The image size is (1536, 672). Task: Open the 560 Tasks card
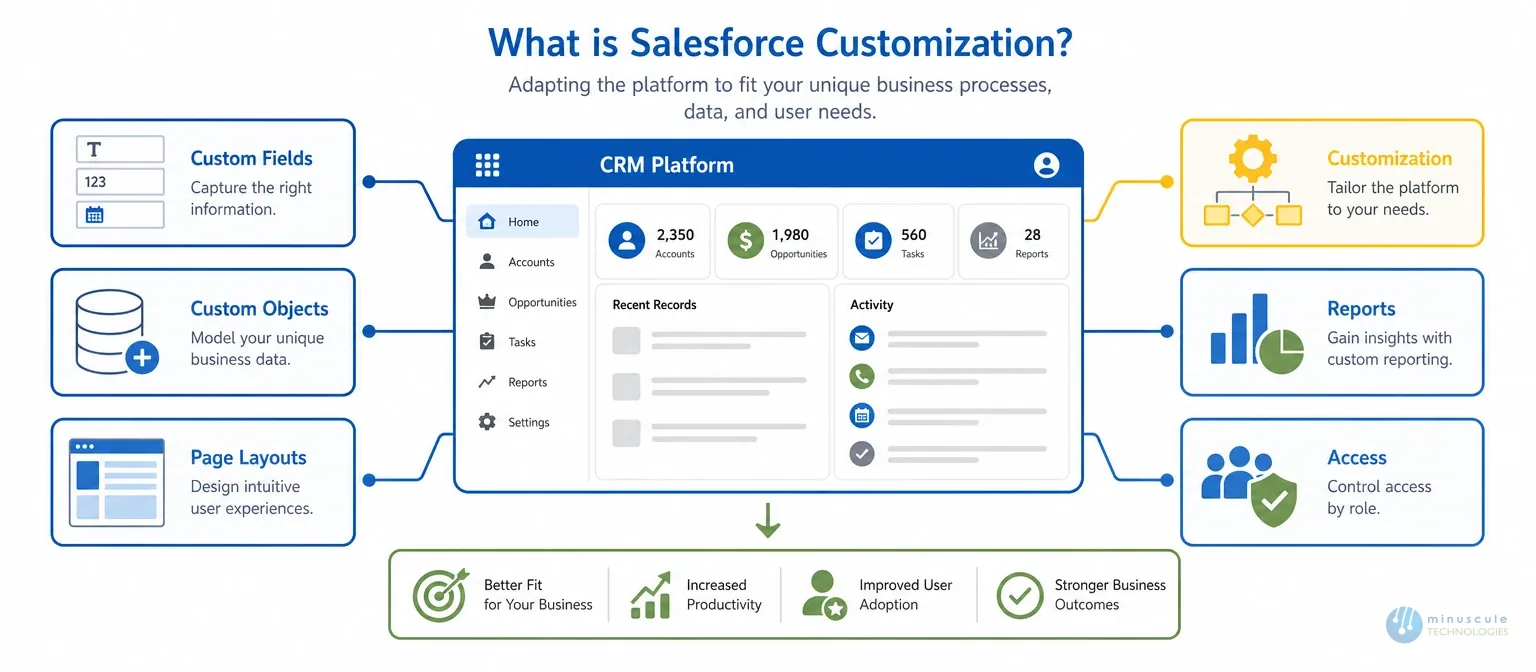pyautogui.click(x=898, y=241)
